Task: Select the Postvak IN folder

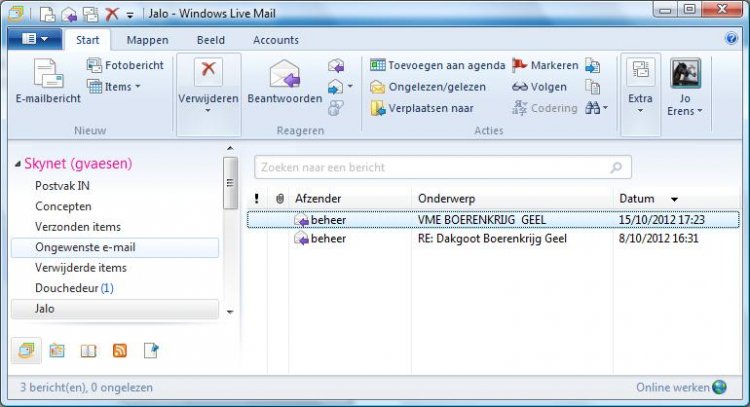Action: (62, 186)
